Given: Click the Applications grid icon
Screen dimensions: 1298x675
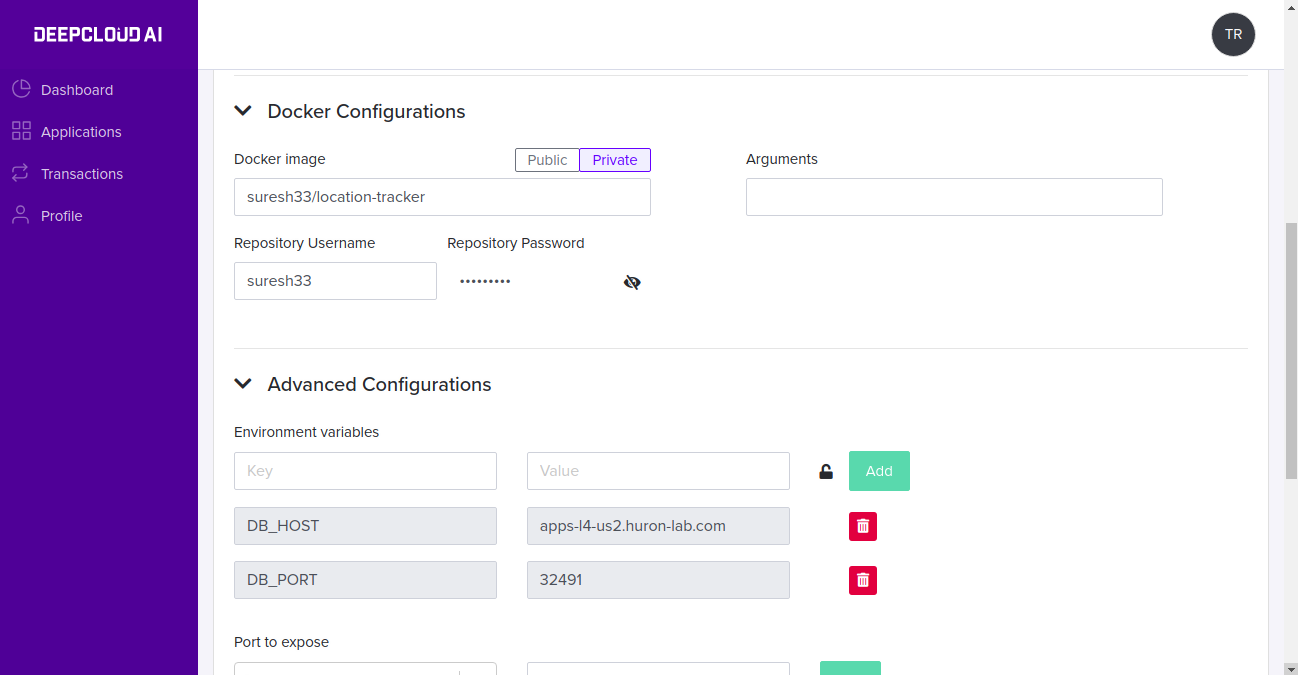Looking at the screenshot, I should tap(21, 131).
